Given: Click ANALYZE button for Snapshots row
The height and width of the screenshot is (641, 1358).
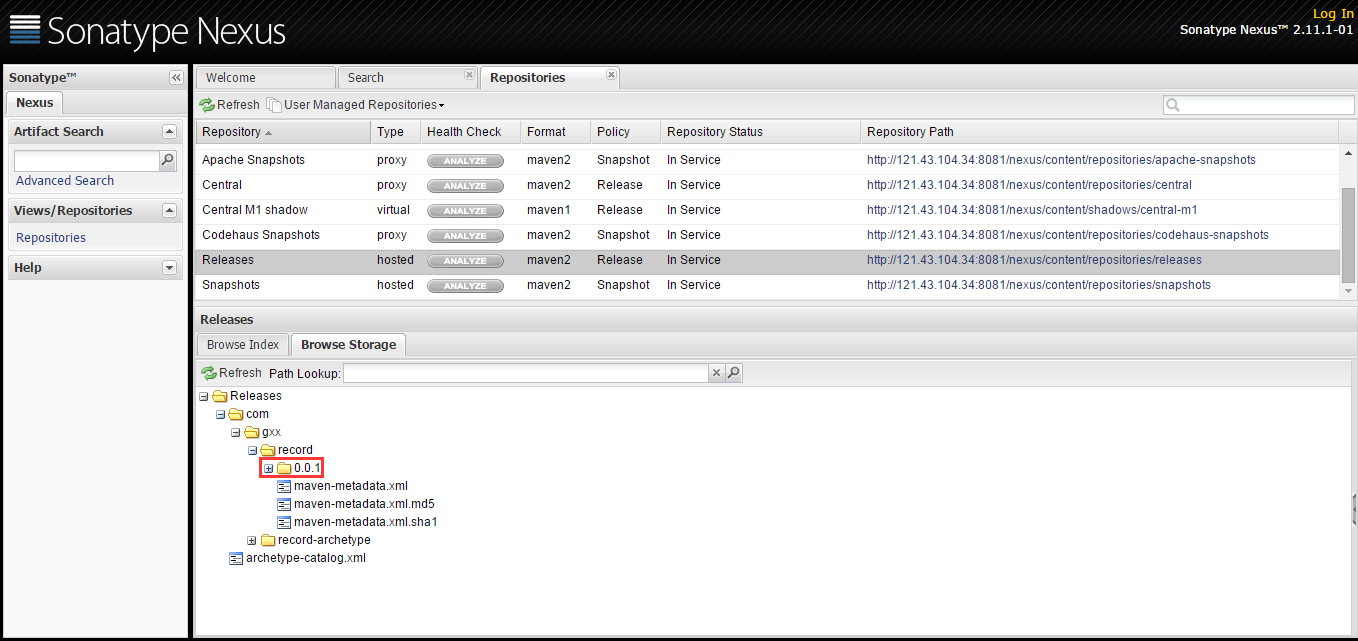Looking at the screenshot, I should [x=465, y=285].
